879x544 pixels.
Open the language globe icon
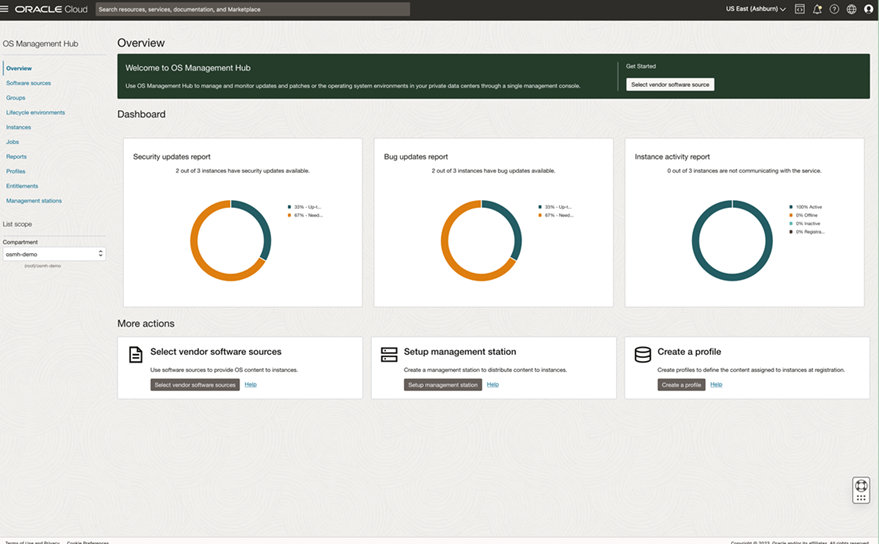click(x=852, y=9)
